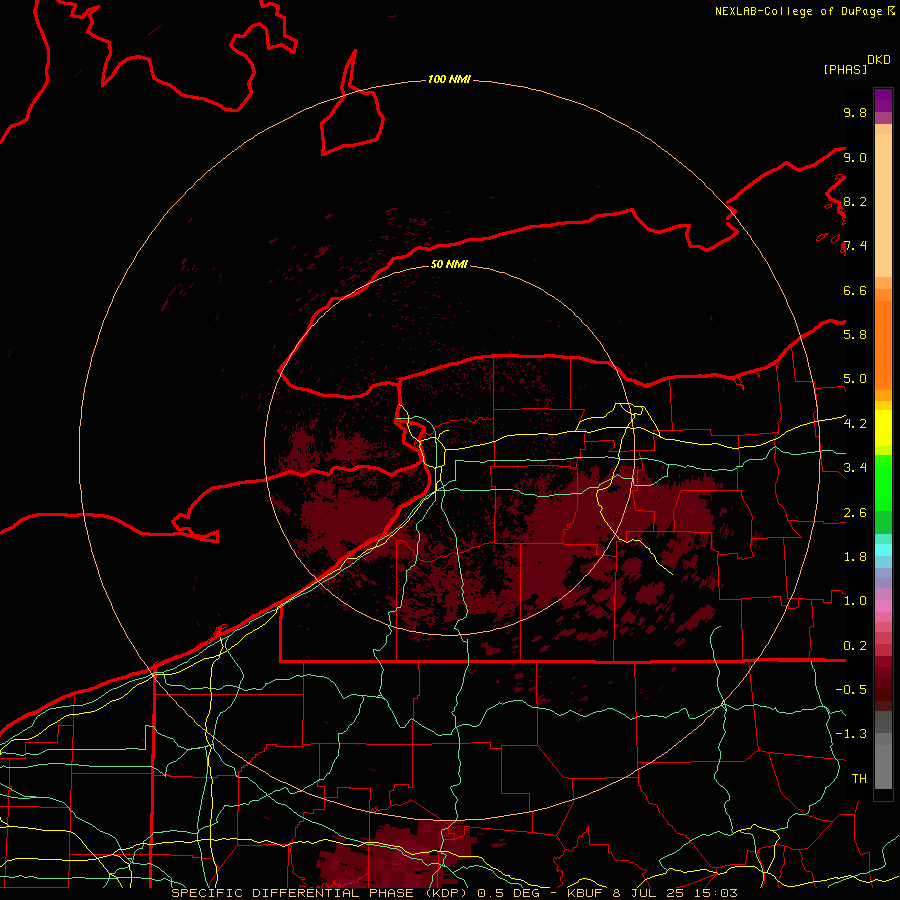
Task: Click the 9.0 scale value
Action: [855, 158]
